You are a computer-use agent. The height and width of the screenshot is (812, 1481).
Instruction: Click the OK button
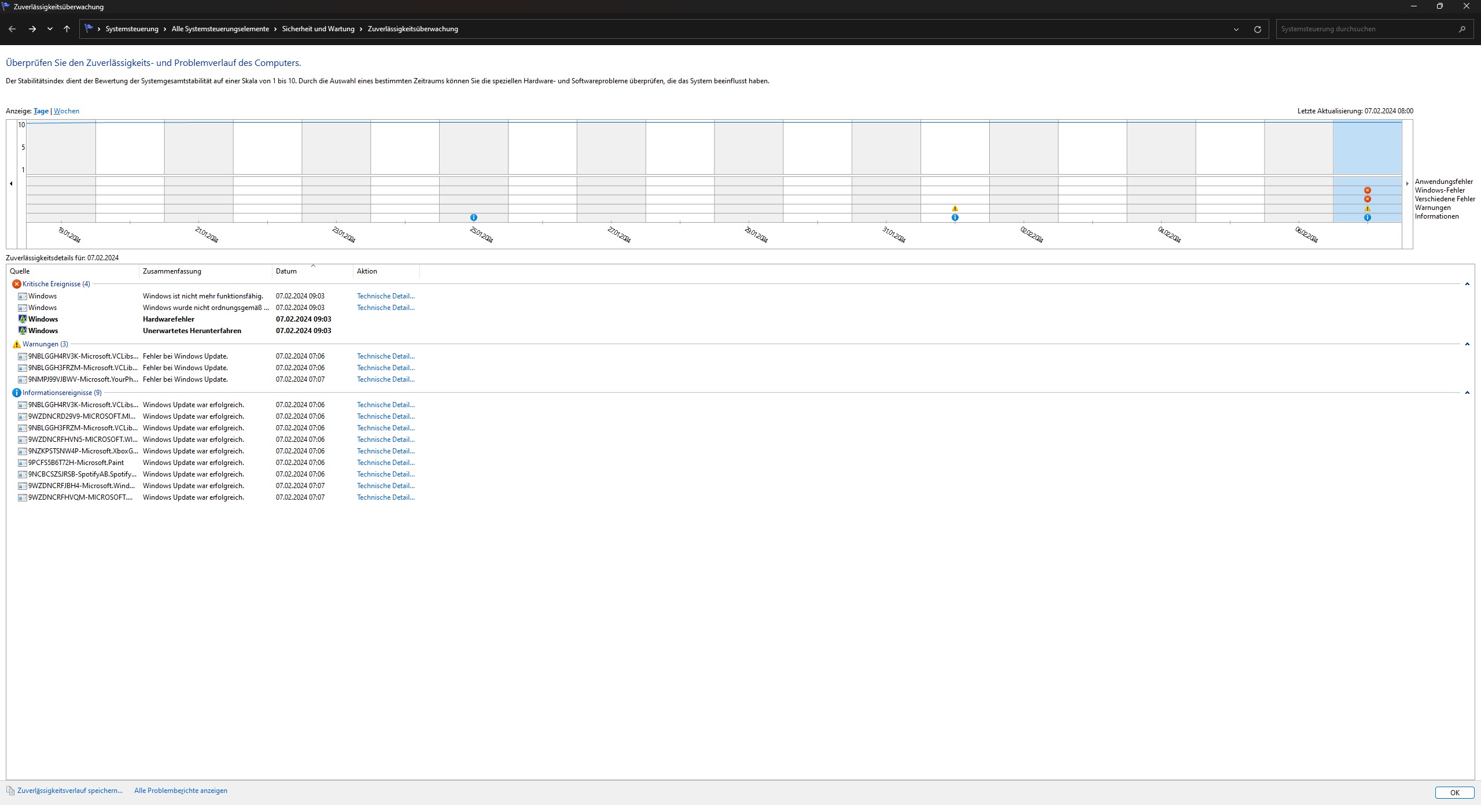click(x=1454, y=793)
